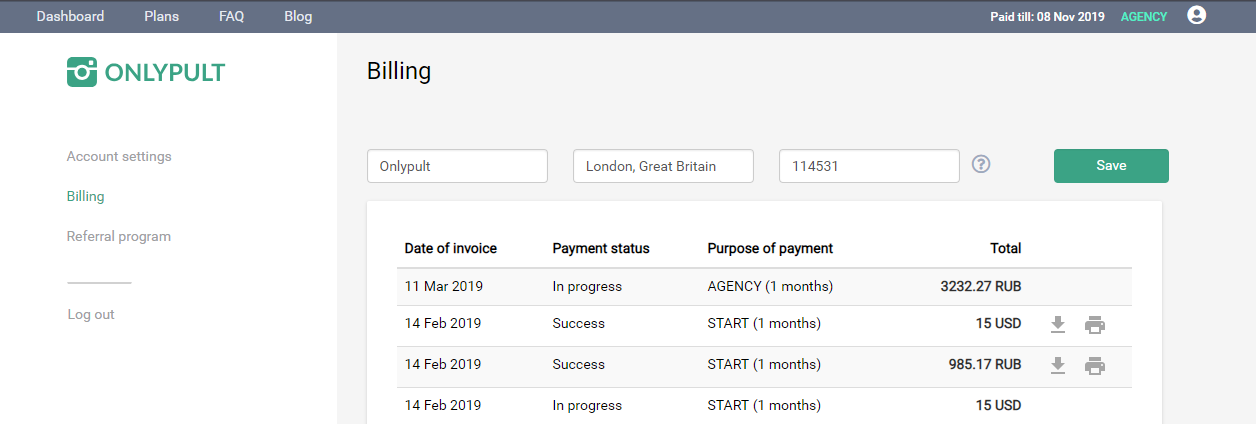Download the 985.17 RUB invoice

[1058, 365]
